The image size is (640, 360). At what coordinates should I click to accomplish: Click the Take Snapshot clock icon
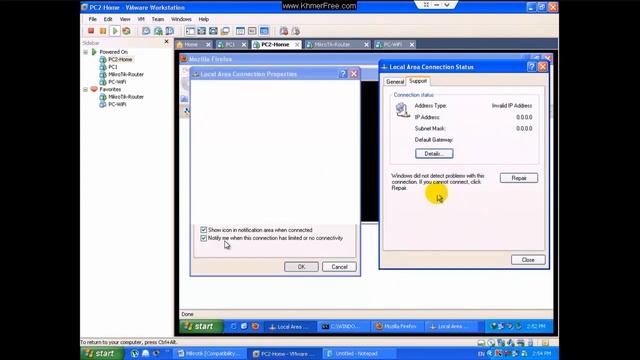146,31
